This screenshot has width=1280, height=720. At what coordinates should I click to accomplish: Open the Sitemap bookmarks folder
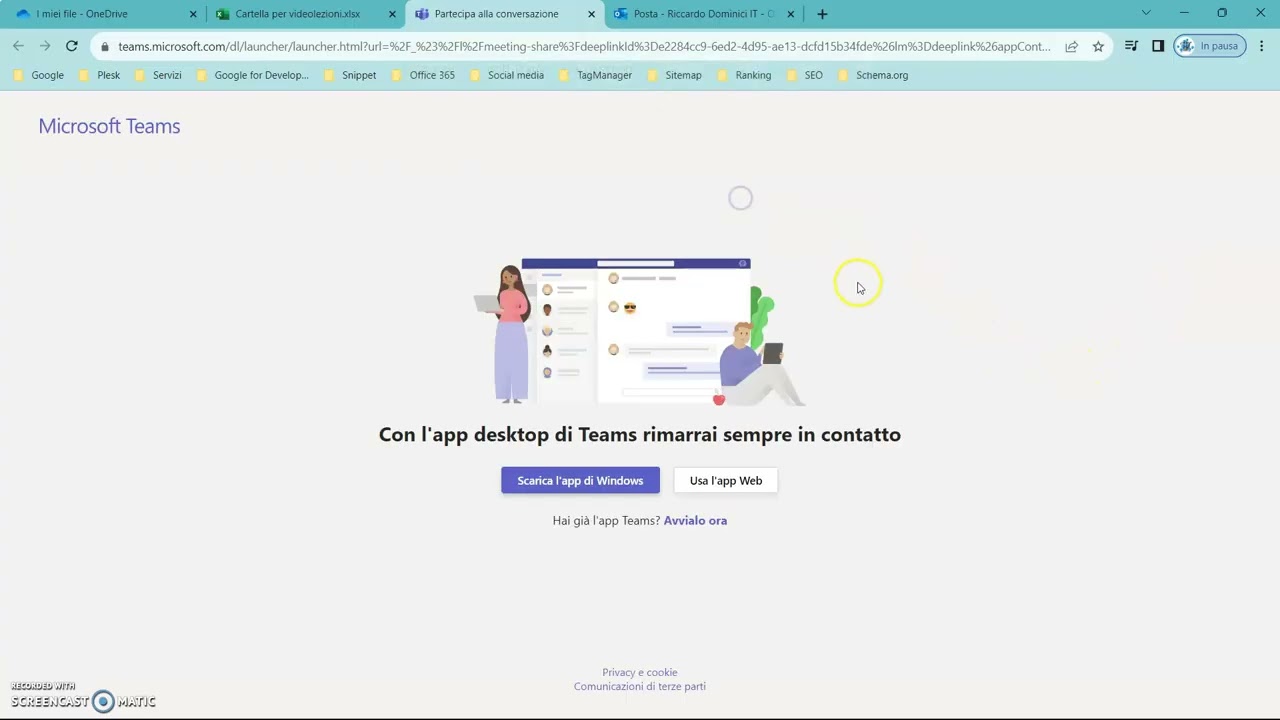[x=674, y=75]
